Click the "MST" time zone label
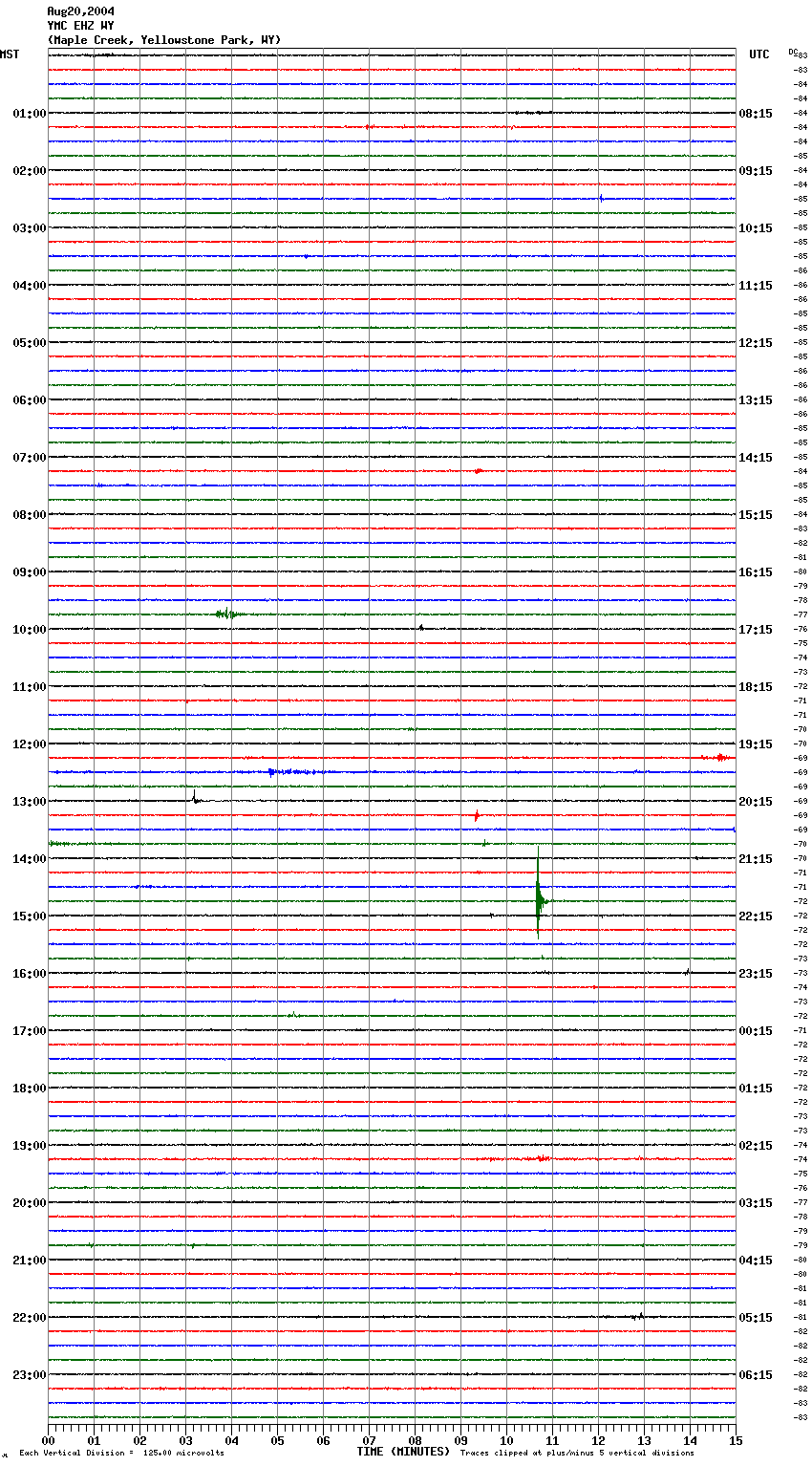The height and width of the screenshot is (1466, 812). (x=10, y=54)
